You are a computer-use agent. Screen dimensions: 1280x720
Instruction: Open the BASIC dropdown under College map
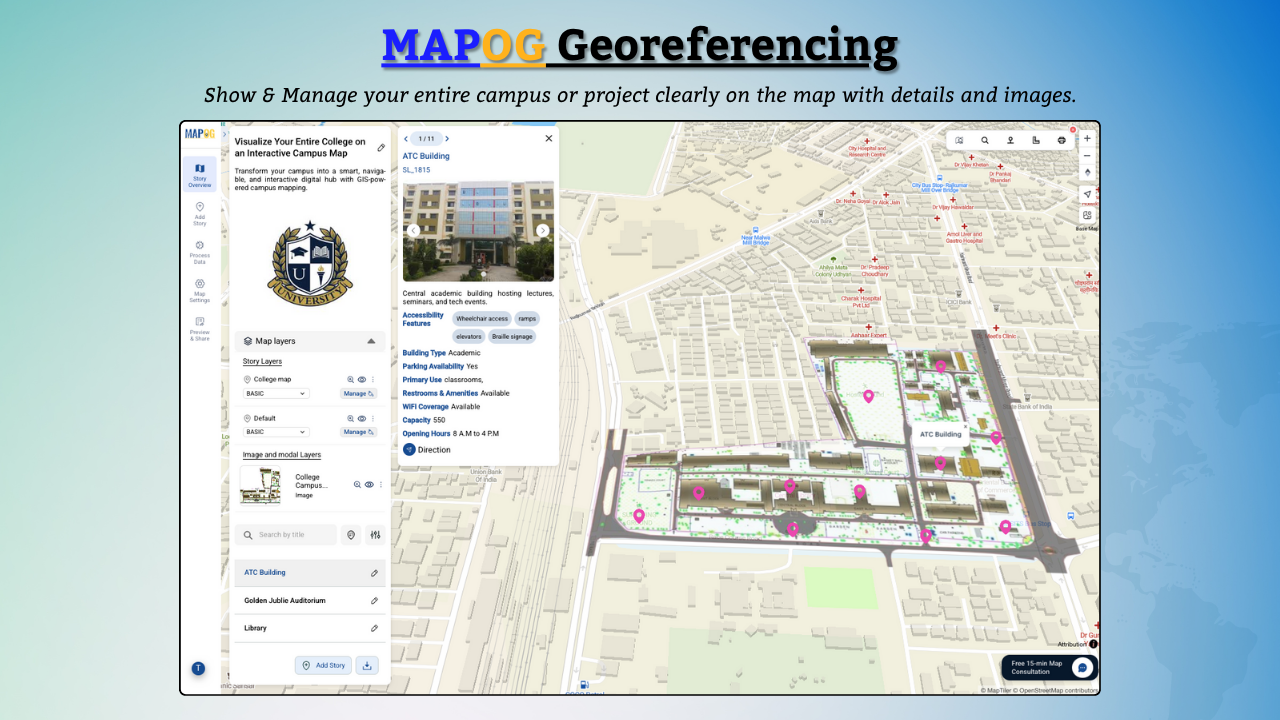(277, 393)
